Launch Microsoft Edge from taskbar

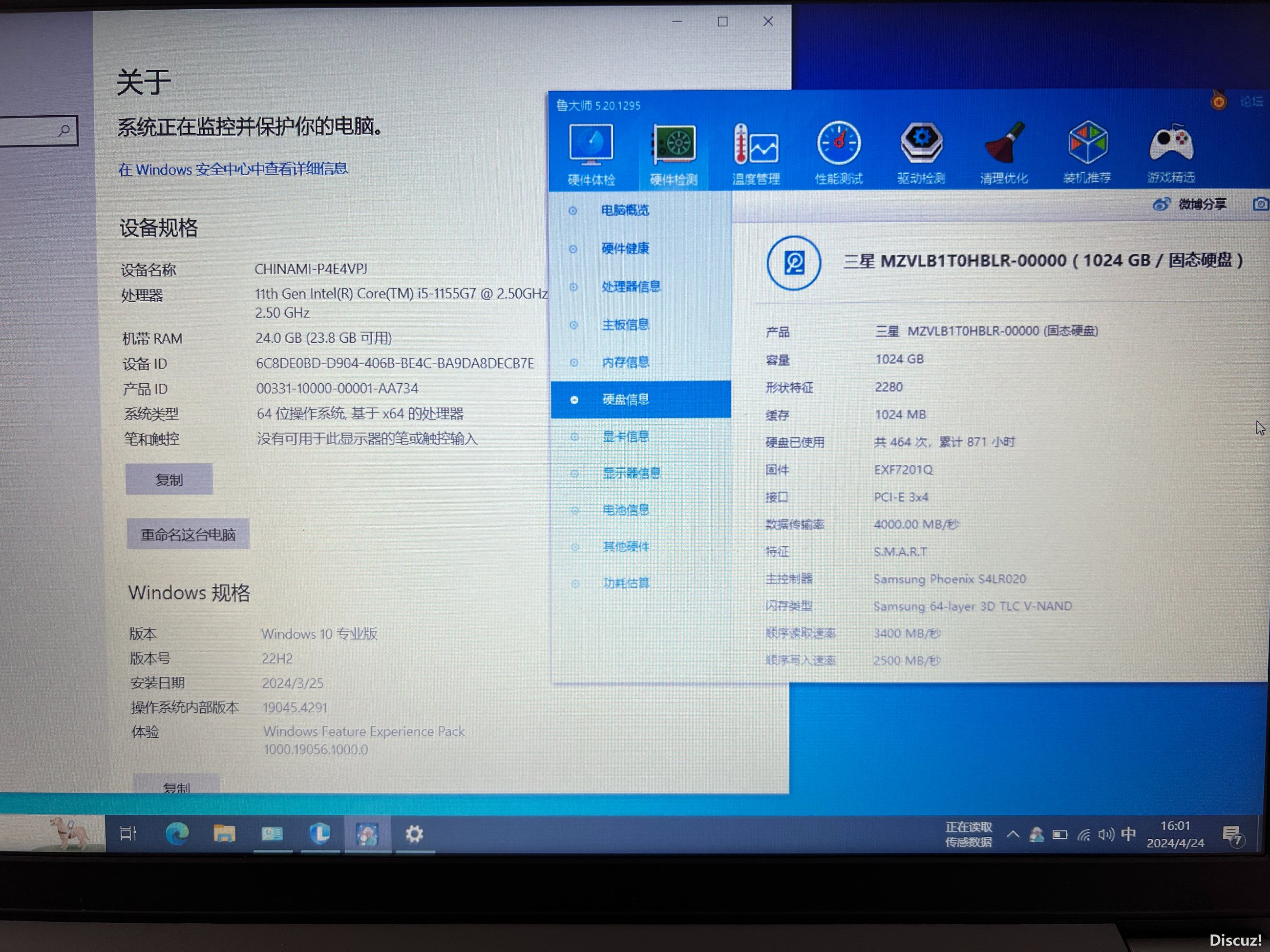pos(177,833)
